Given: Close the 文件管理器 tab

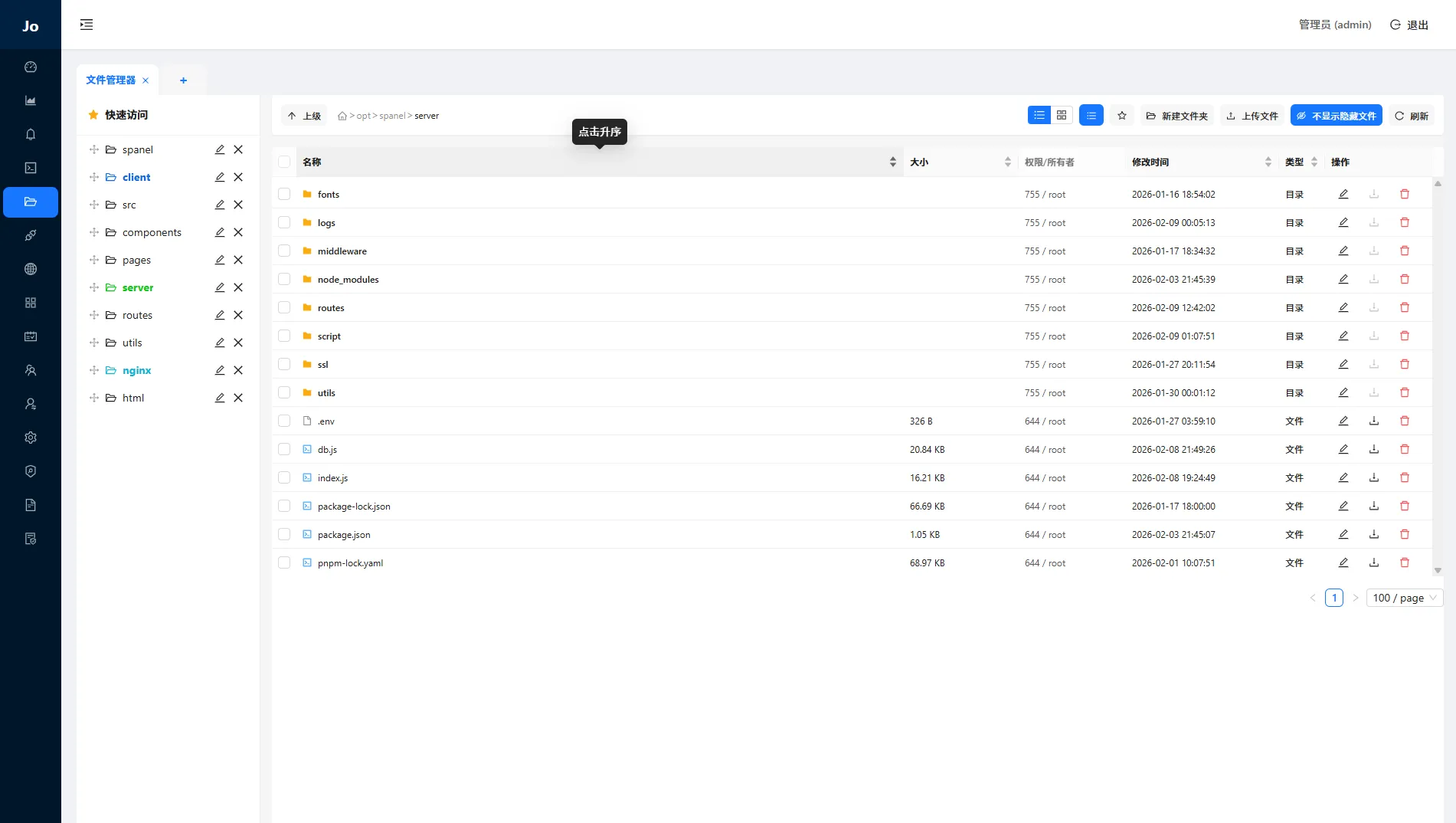Looking at the screenshot, I should click(x=146, y=80).
